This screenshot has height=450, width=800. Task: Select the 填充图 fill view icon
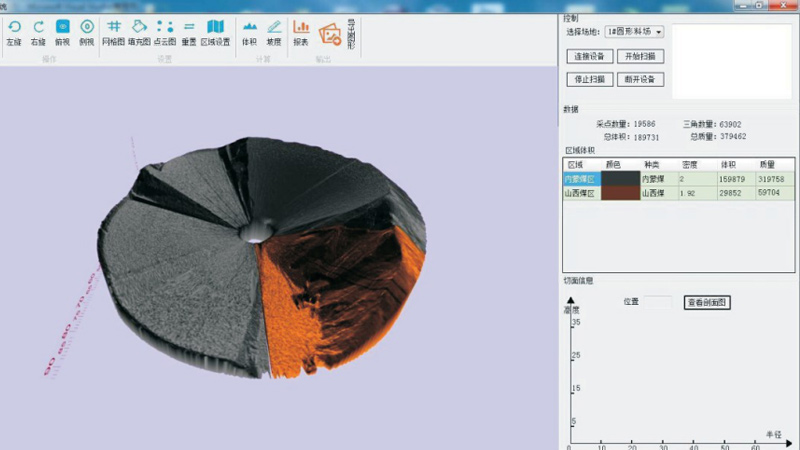pyautogui.click(x=140, y=28)
